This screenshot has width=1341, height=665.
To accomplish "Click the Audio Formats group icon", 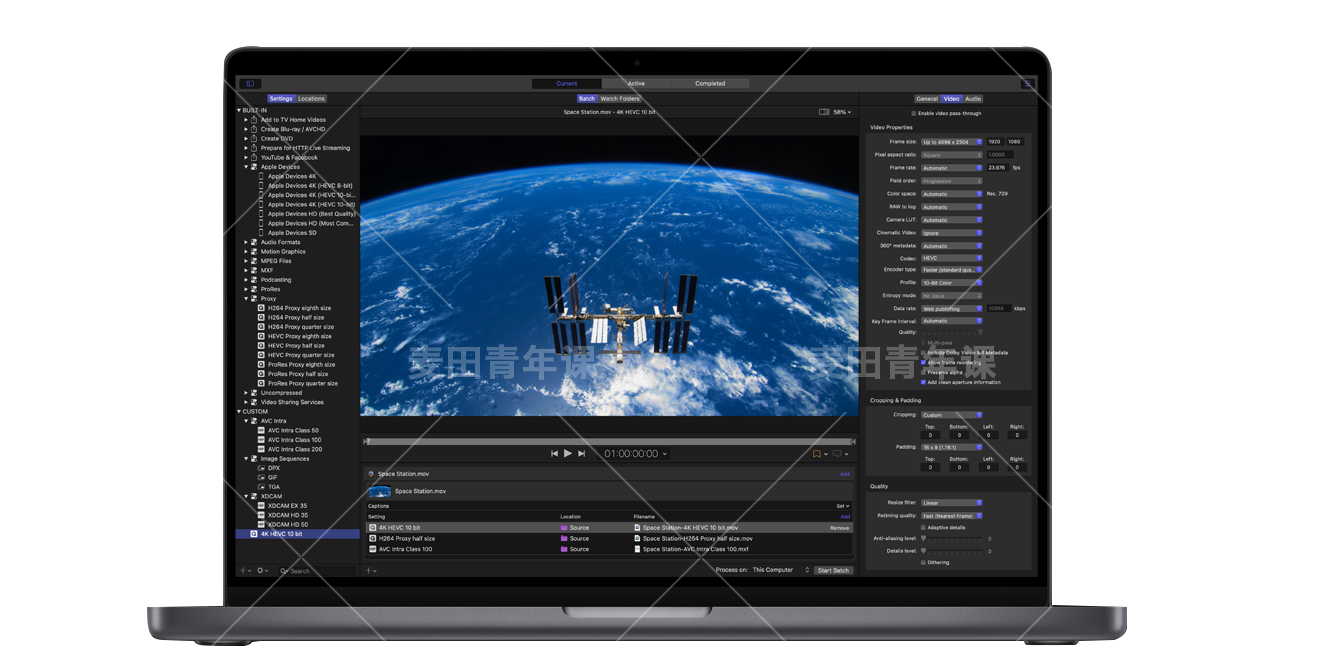I will 254,242.
